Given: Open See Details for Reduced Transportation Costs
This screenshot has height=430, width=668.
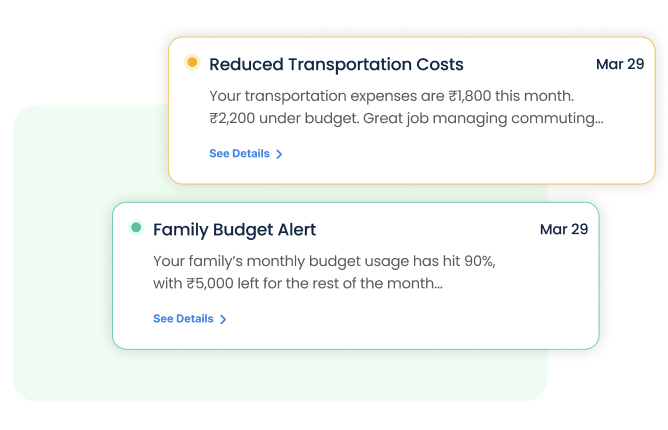Looking at the screenshot, I should click(x=240, y=154).
